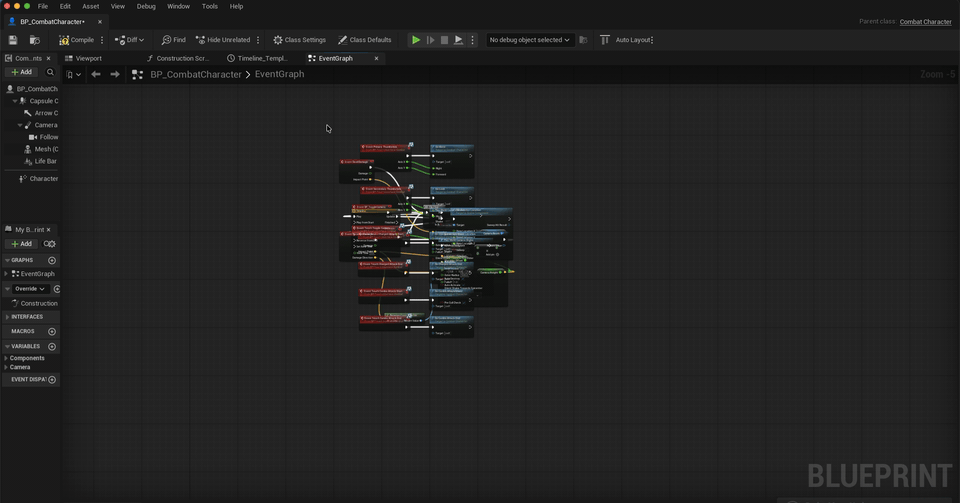This screenshot has height=503, width=960.
Task: Select the Mesh component
Action: (x=41, y=149)
